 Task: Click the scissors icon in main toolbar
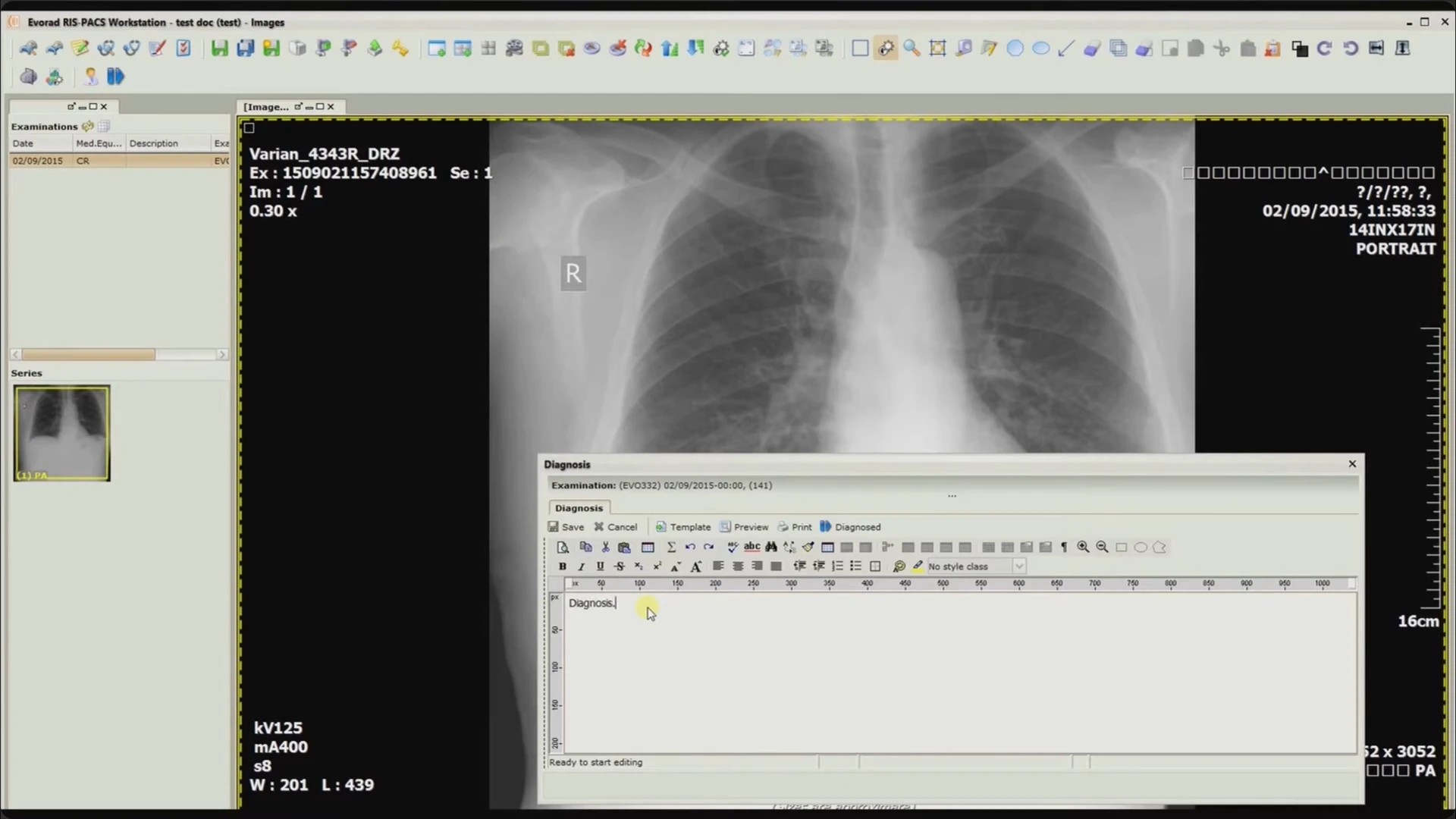click(x=1221, y=49)
